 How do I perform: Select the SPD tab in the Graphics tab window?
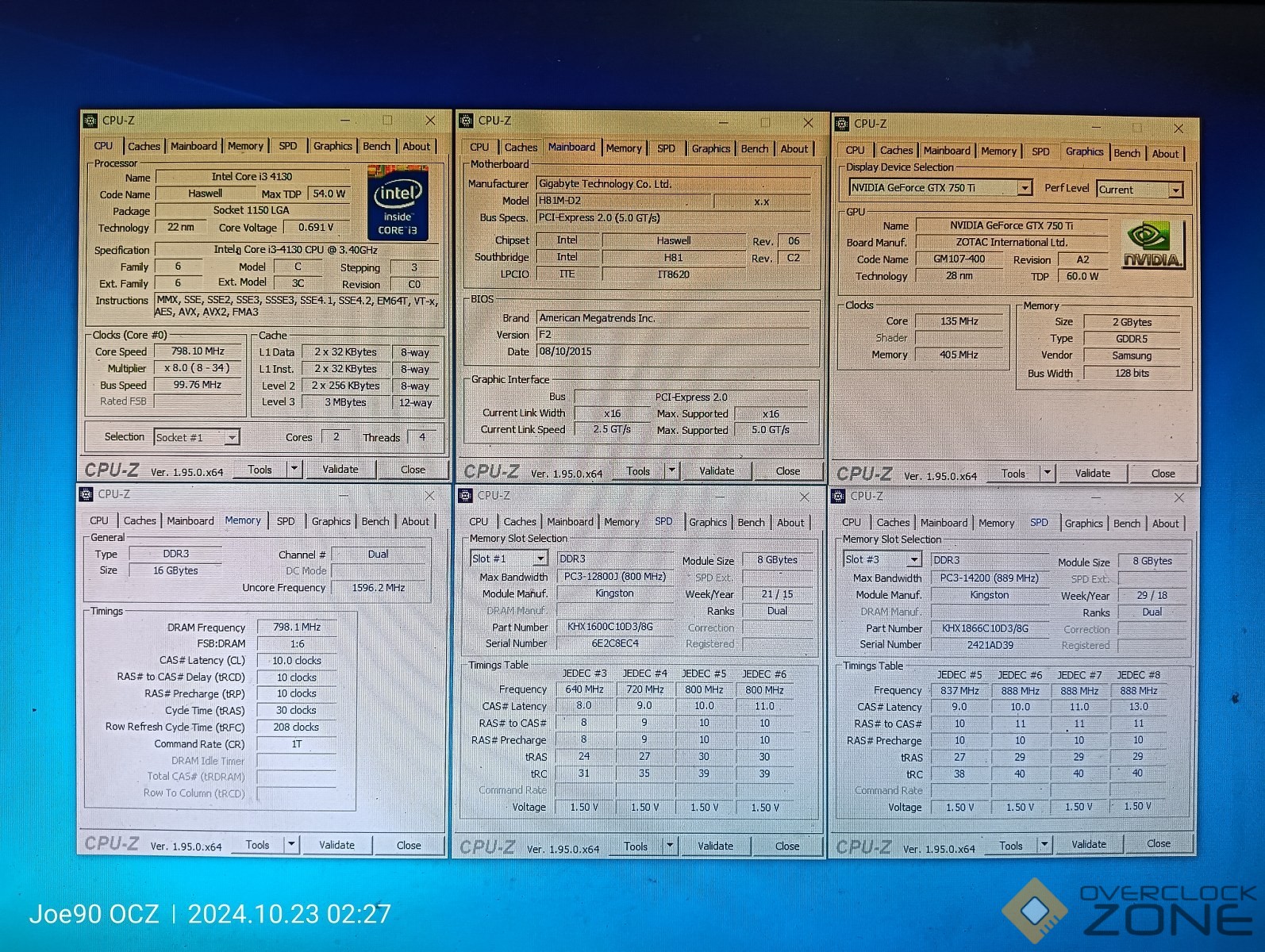[1040, 152]
